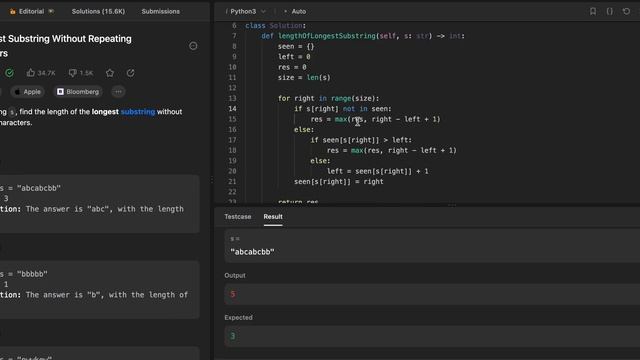Screen dimensions: 640x360
Task: Click the bookmark icon in the editor toolbar
Action: [593, 11]
